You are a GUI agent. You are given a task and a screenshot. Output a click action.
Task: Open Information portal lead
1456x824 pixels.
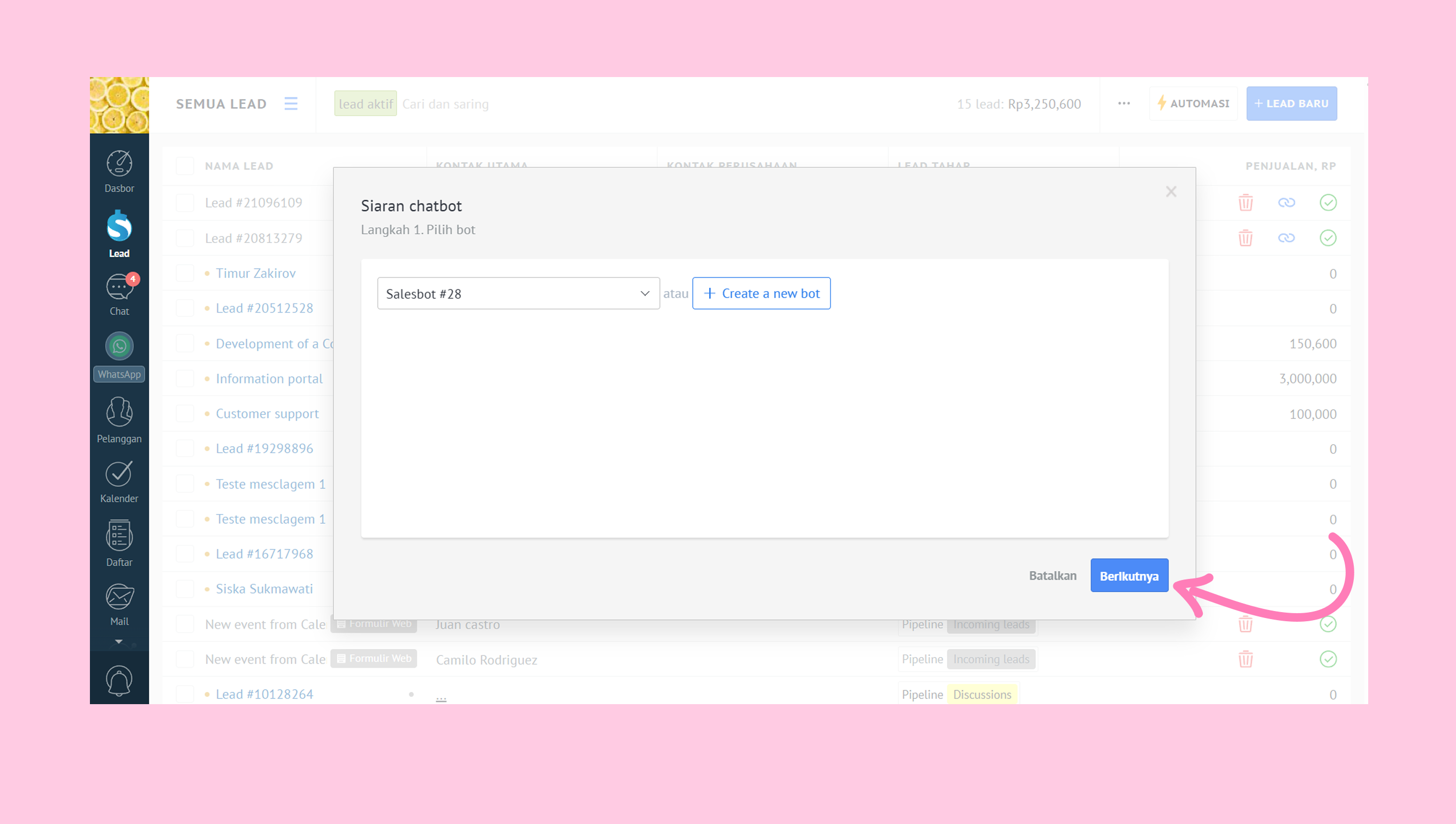pyautogui.click(x=269, y=378)
